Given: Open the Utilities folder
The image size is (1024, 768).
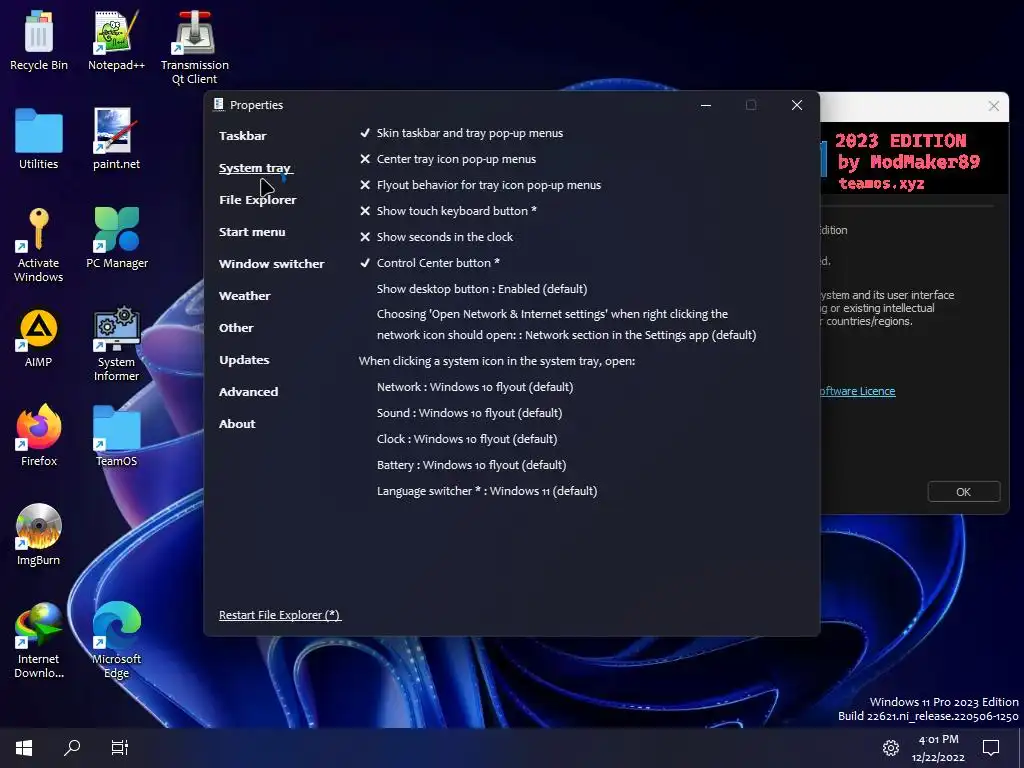Looking at the screenshot, I should [39, 138].
